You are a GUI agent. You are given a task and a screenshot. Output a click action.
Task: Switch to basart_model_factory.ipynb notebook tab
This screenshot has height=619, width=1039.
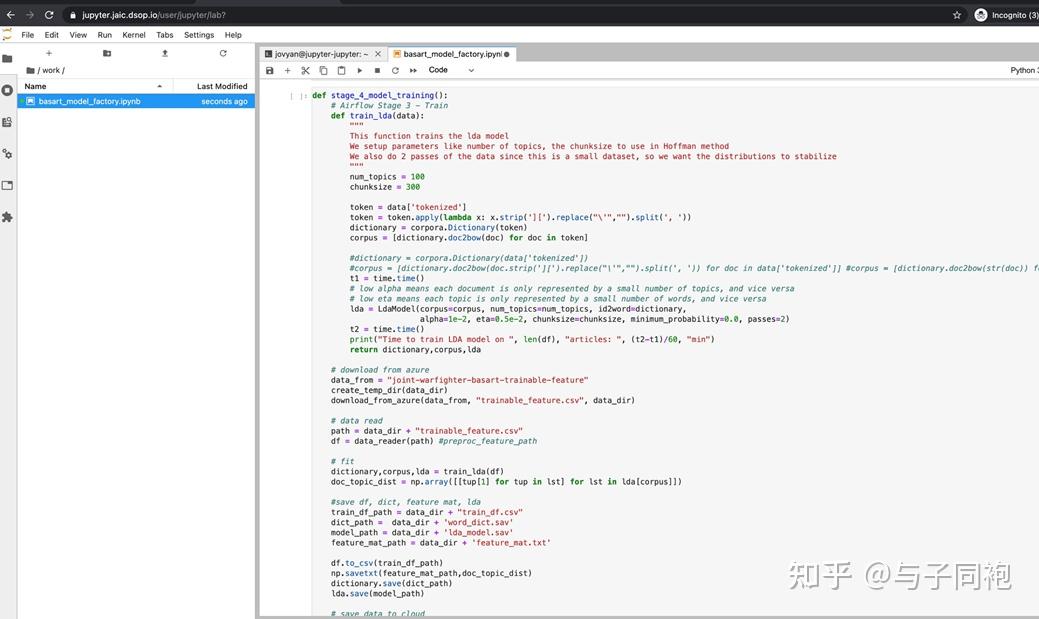(x=452, y=54)
